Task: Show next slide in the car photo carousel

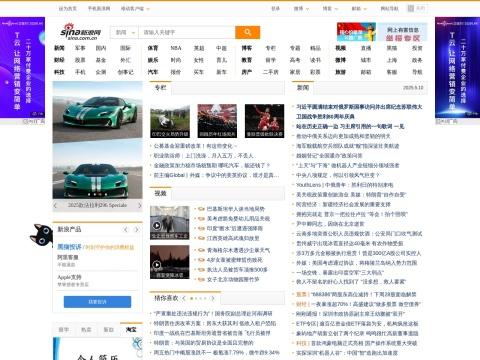Action: [x=140, y=205]
